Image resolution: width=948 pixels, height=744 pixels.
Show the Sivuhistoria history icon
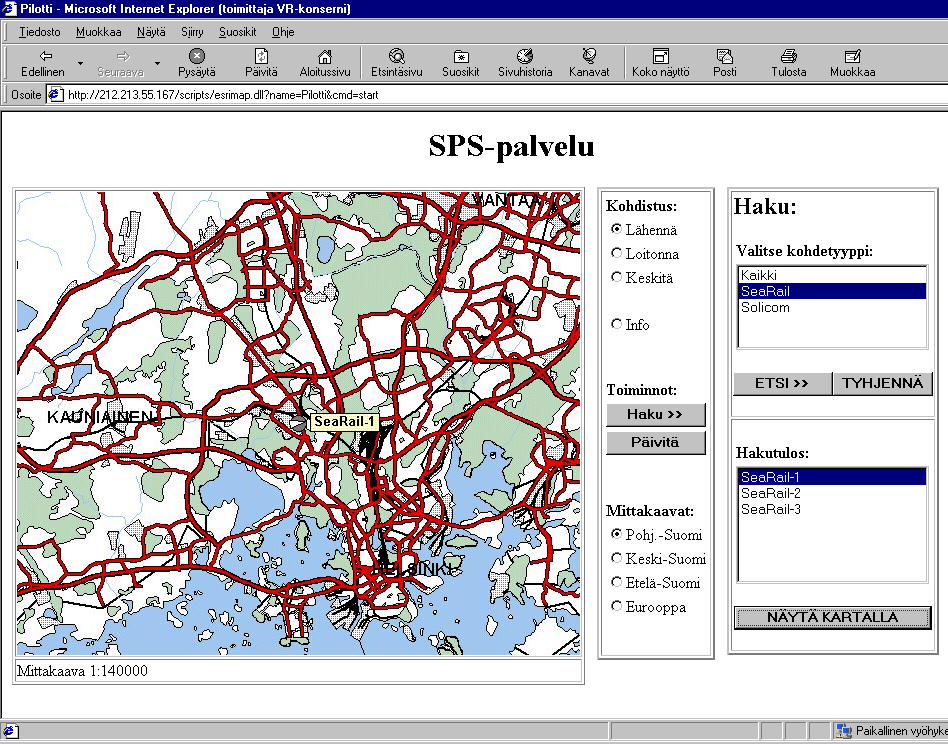pos(525,56)
